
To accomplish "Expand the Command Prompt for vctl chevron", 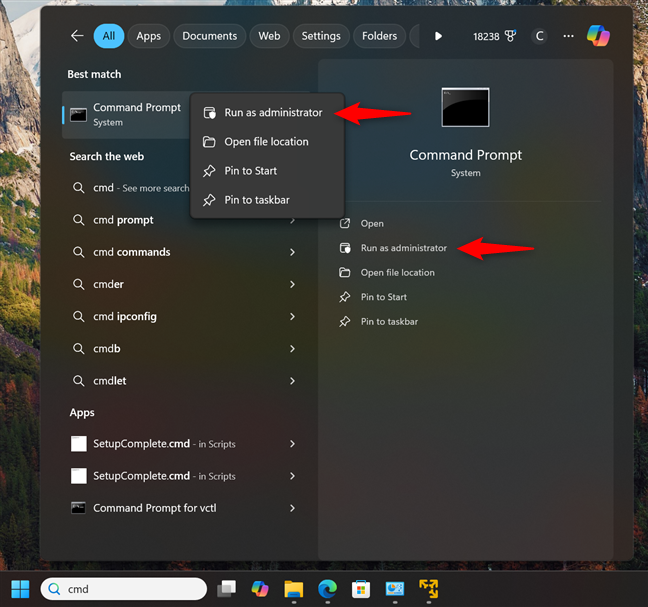I will click(292, 508).
